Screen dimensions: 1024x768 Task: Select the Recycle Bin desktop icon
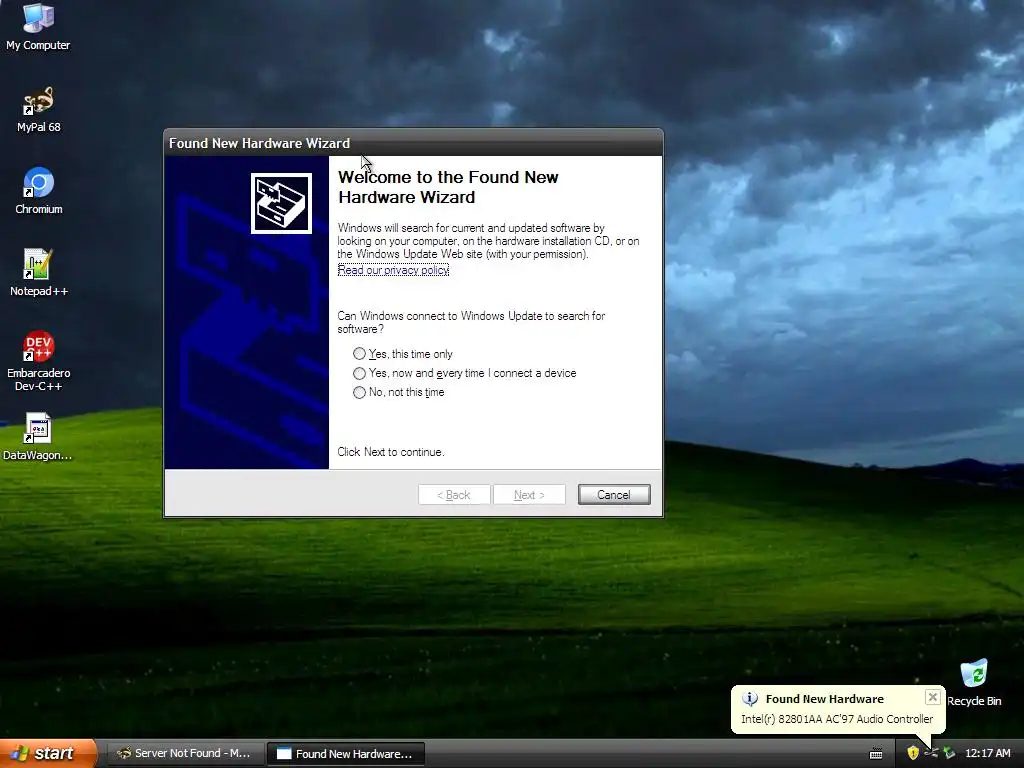(x=974, y=683)
